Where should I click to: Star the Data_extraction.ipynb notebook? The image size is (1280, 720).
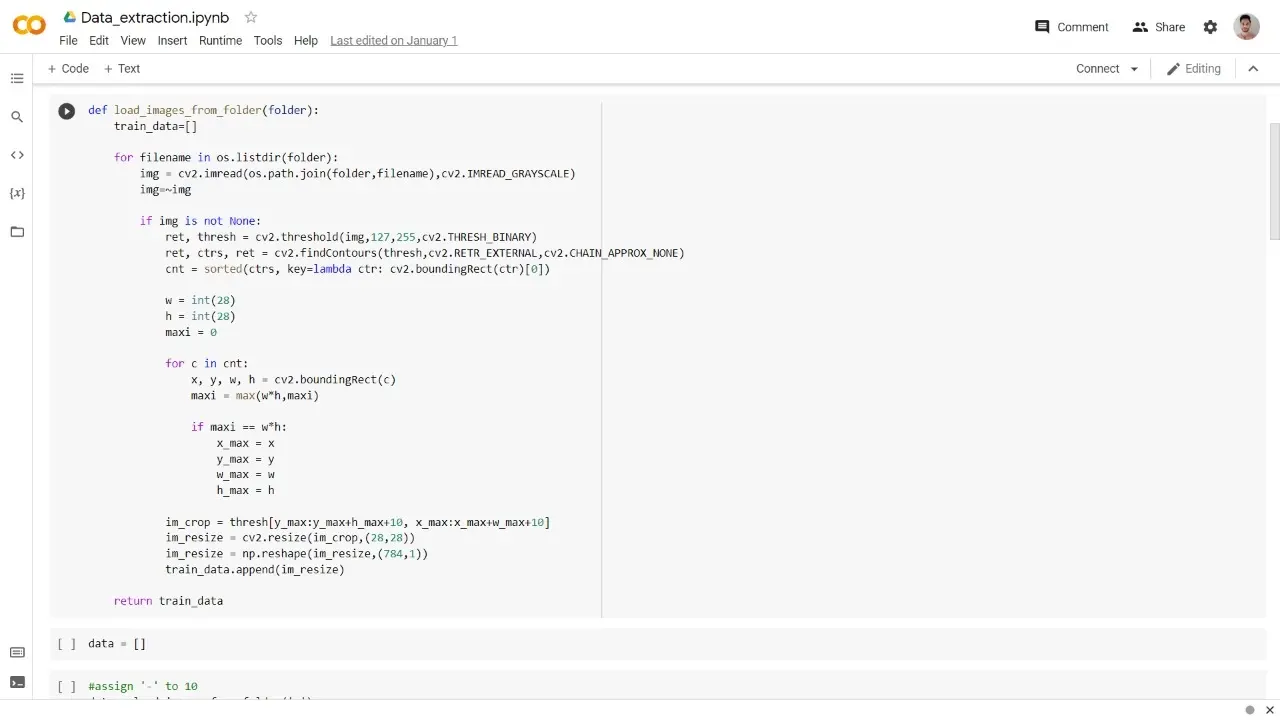(x=251, y=17)
